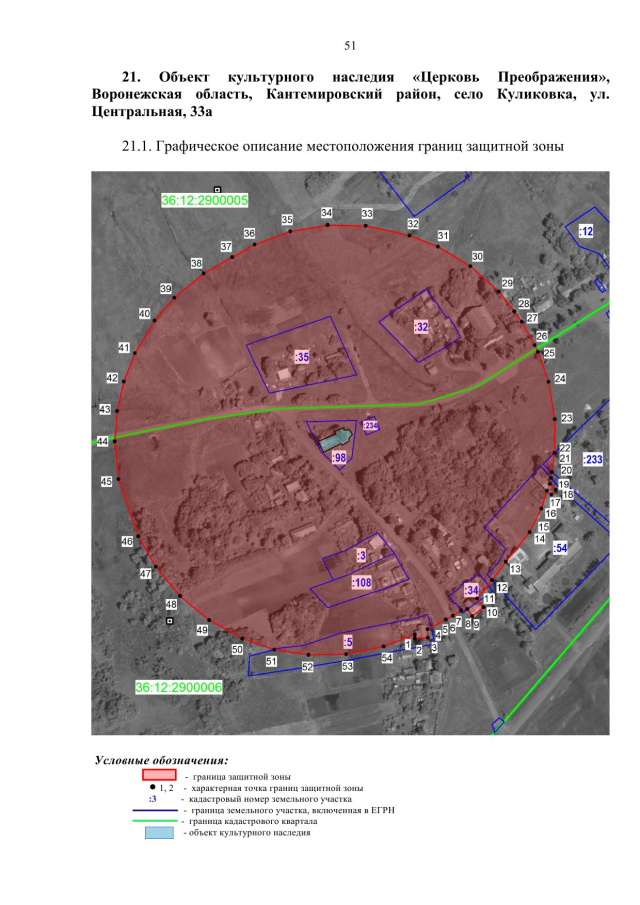Click parcel label :12 in top-right corner
This screenshot has width=640, height=905.
tap(587, 231)
